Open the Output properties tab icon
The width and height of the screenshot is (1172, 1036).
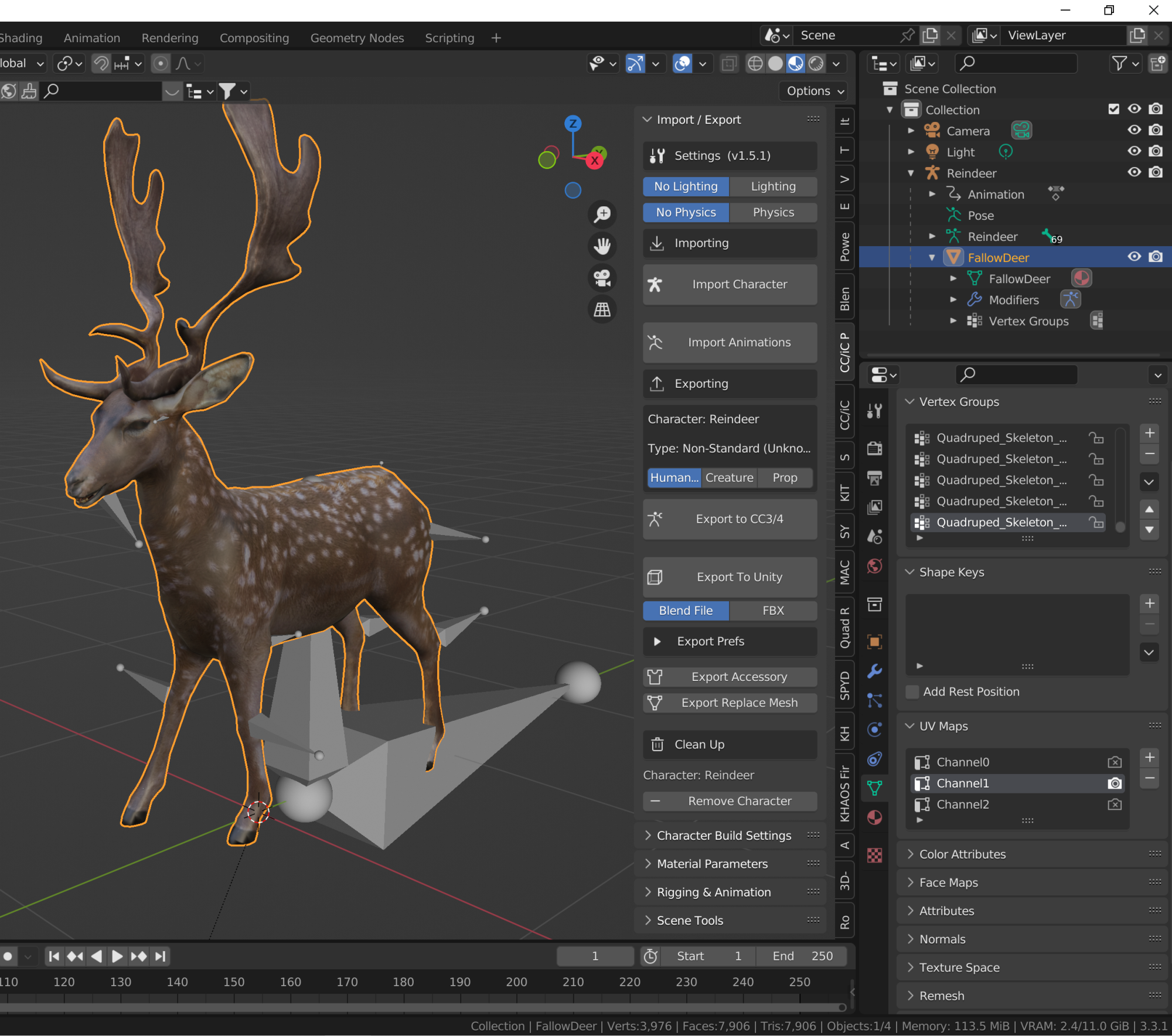(874, 478)
